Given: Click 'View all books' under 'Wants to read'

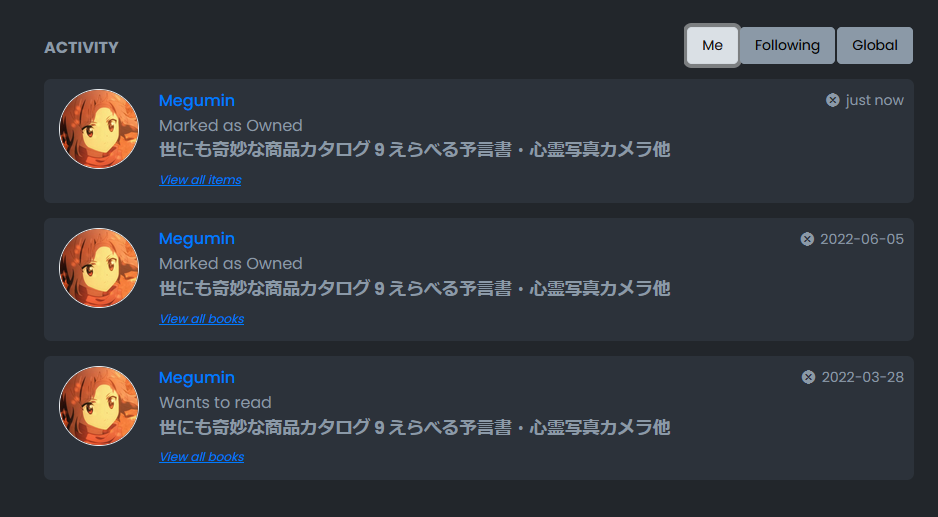Looking at the screenshot, I should 201,457.
